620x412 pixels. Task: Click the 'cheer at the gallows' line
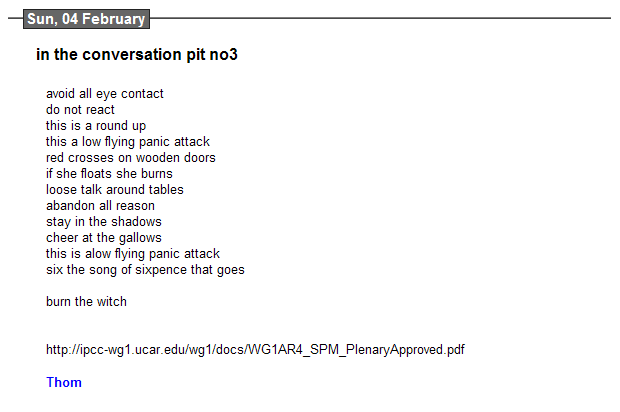pyautogui.click(x=103, y=238)
